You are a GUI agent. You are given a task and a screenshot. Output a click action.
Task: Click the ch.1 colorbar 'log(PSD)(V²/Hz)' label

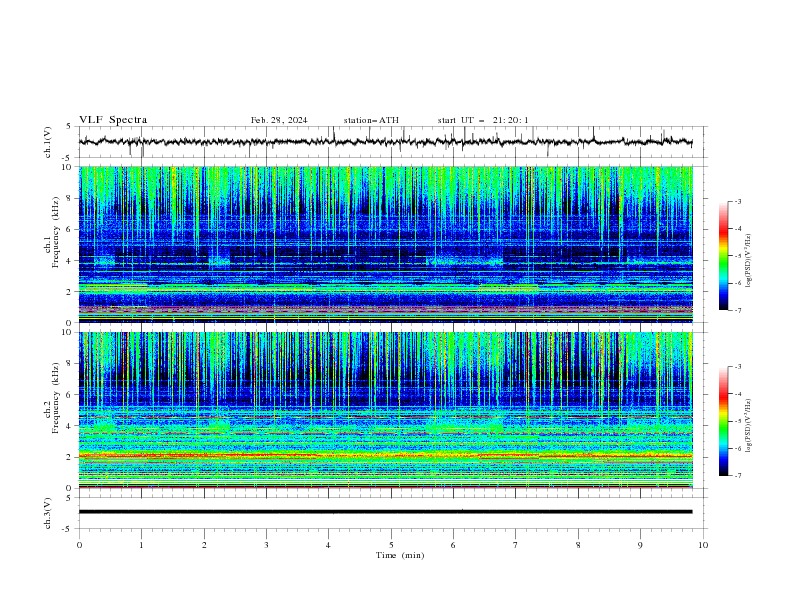pos(750,261)
